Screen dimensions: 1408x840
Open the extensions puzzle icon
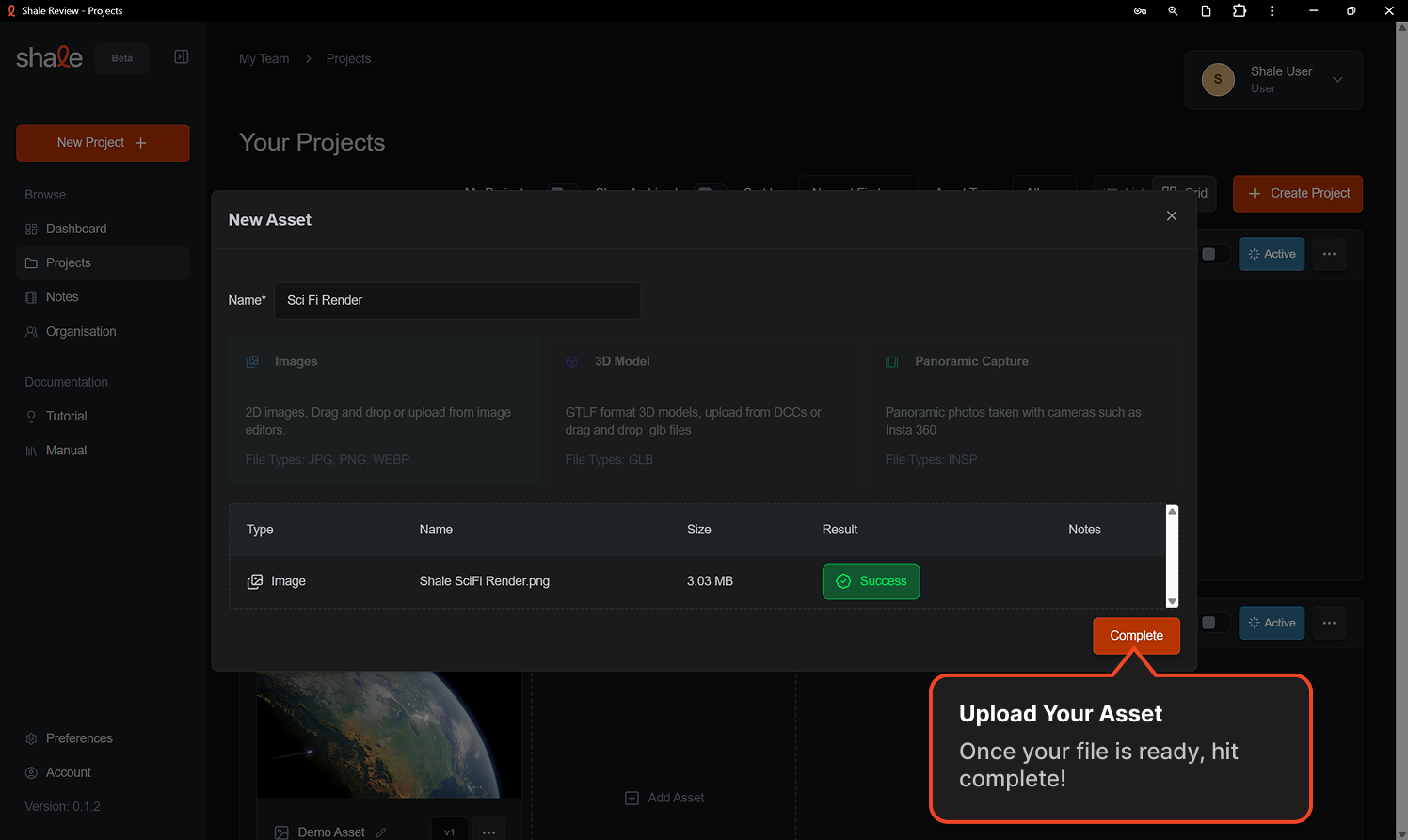1239,11
